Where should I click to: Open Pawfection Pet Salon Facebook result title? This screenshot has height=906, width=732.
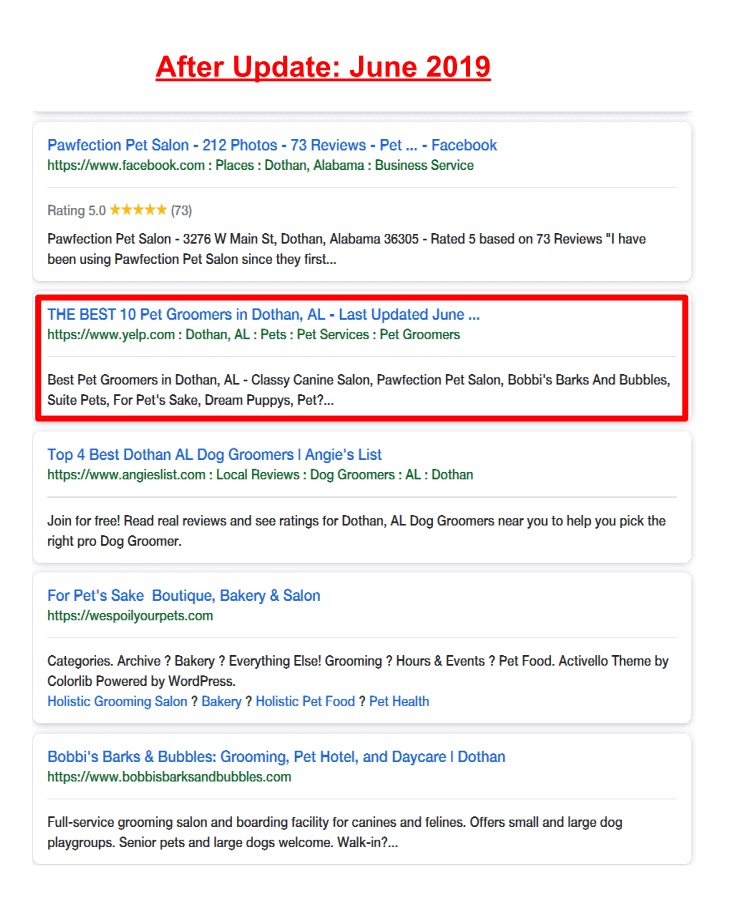272,145
